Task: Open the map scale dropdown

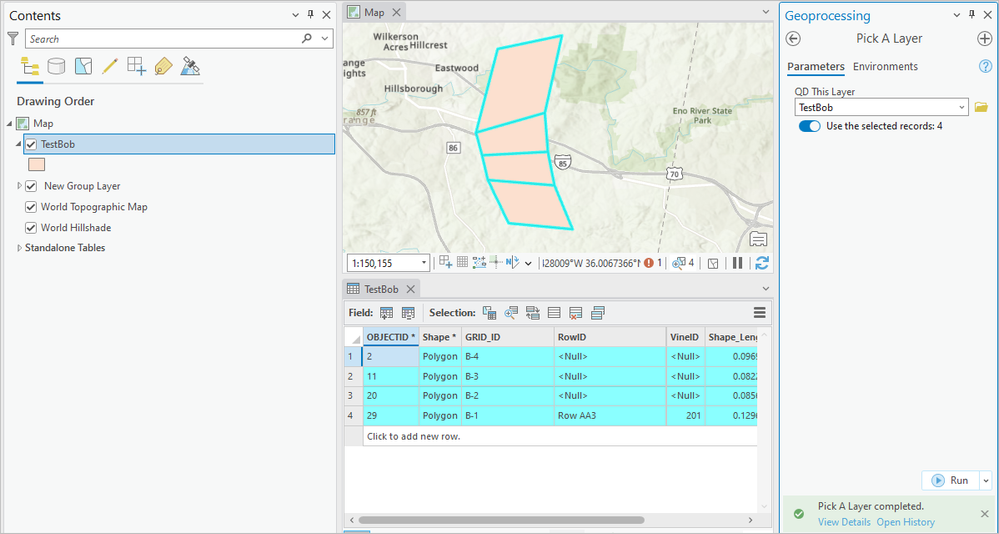Action: [424, 263]
